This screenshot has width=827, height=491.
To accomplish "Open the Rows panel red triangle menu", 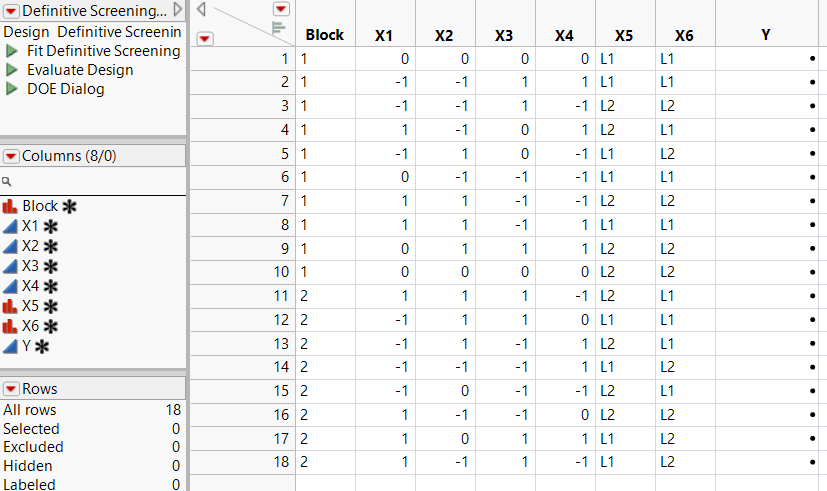I will [x=11, y=389].
